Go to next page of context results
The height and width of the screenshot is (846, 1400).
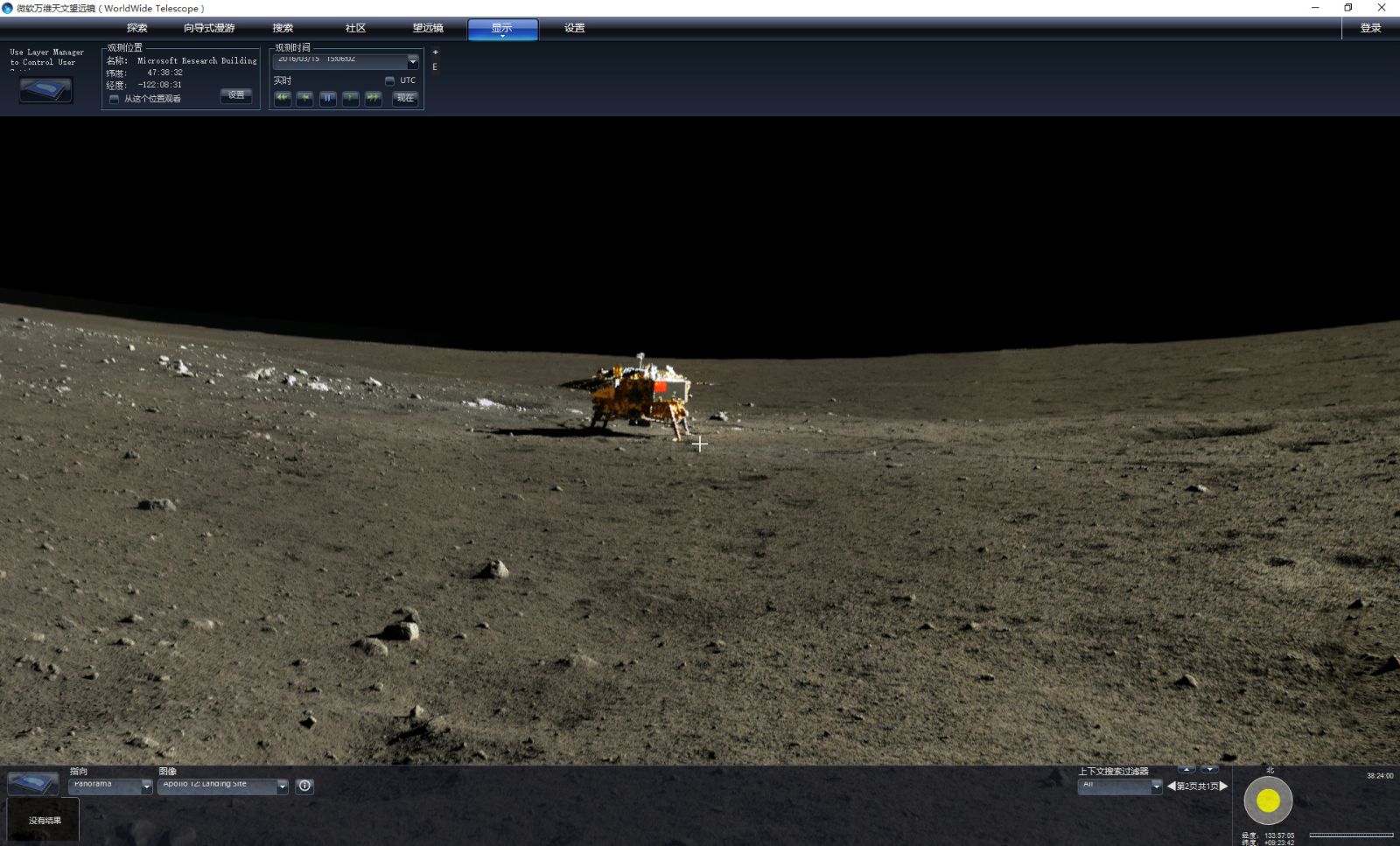[x=1224, y=786]
